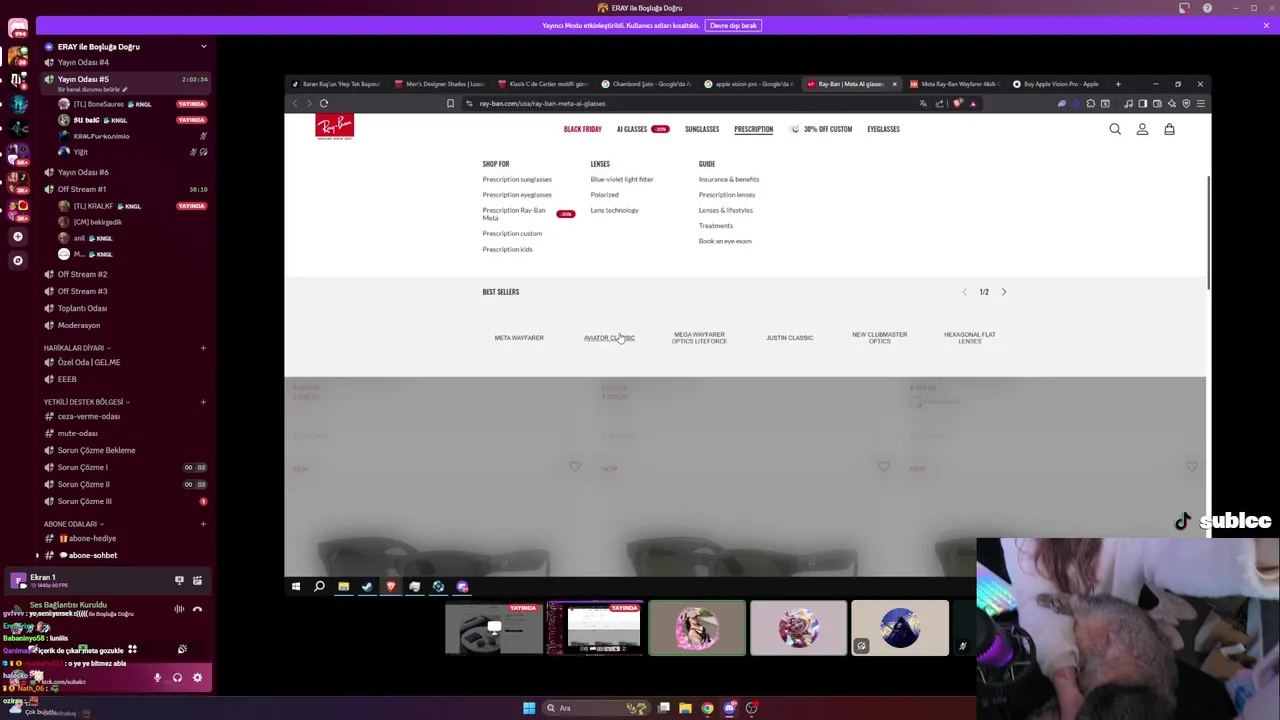The image size is (1280, 720).
Task: Stop screen sharing for Ekran 1
Action: point(179,580)
